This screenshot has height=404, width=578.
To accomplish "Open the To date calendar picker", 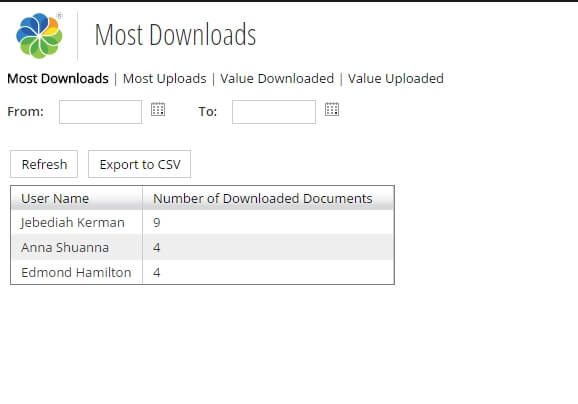I will coord(332,109).
